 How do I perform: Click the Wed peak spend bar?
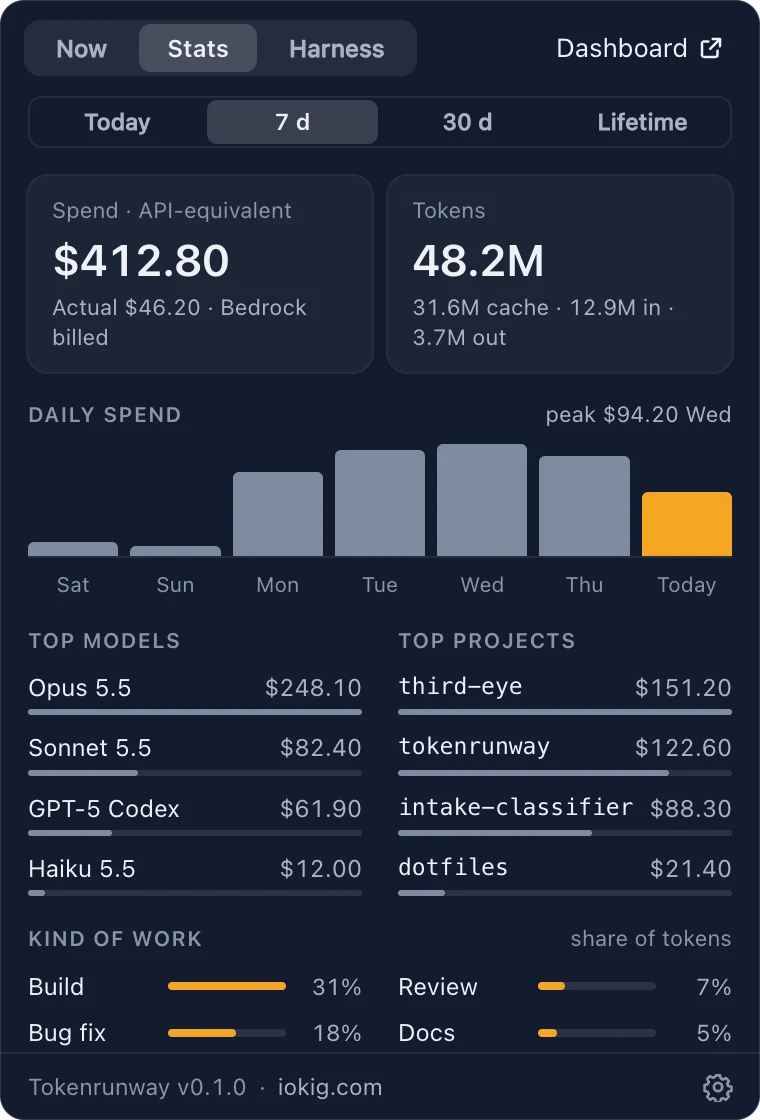coord(482,500)
